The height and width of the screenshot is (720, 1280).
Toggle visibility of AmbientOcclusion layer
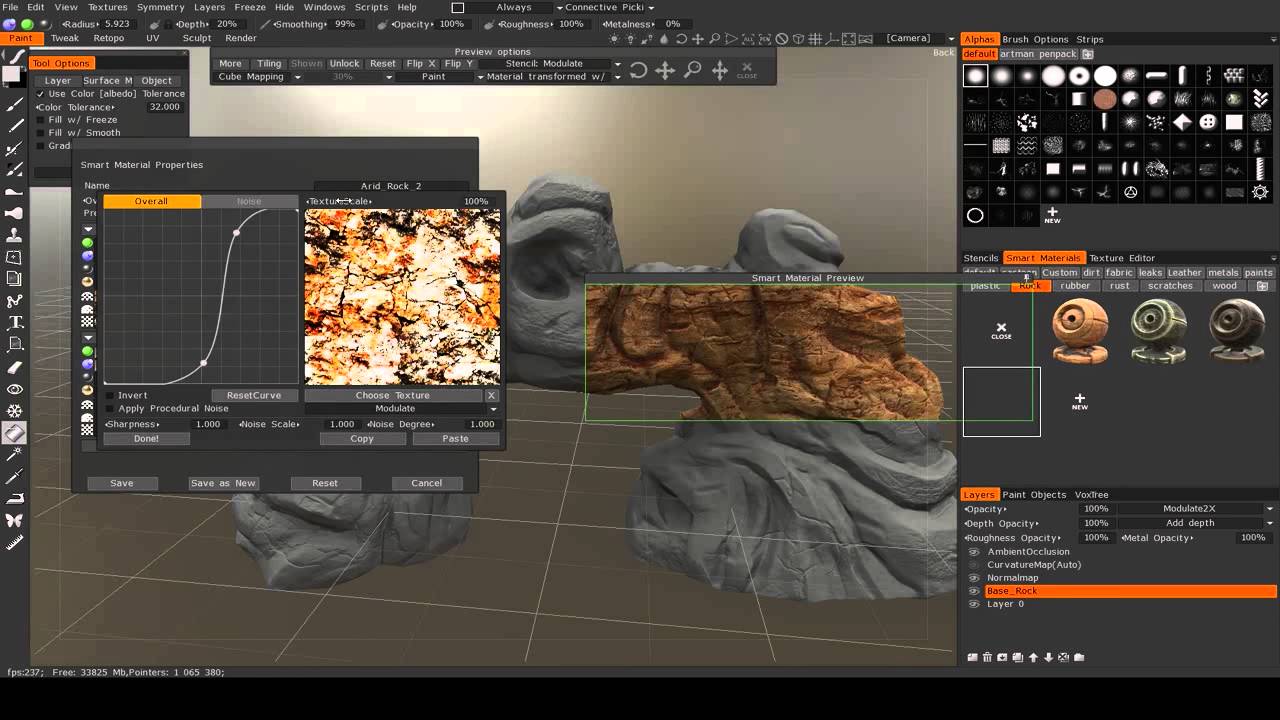coord(974,552)
